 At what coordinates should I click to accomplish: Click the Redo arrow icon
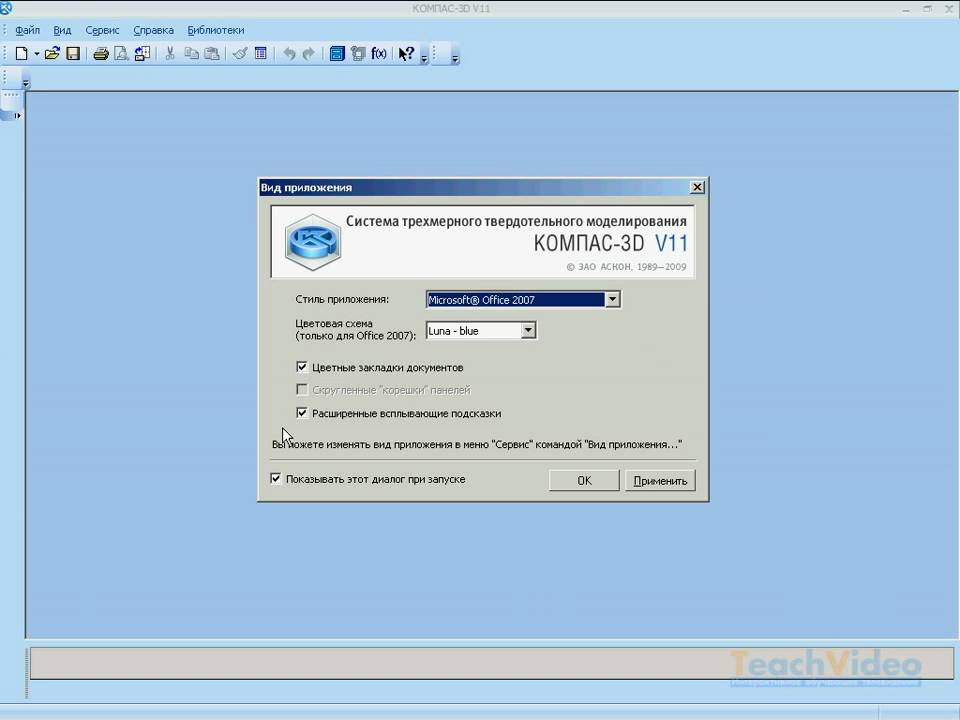click(x=309, y=54)
